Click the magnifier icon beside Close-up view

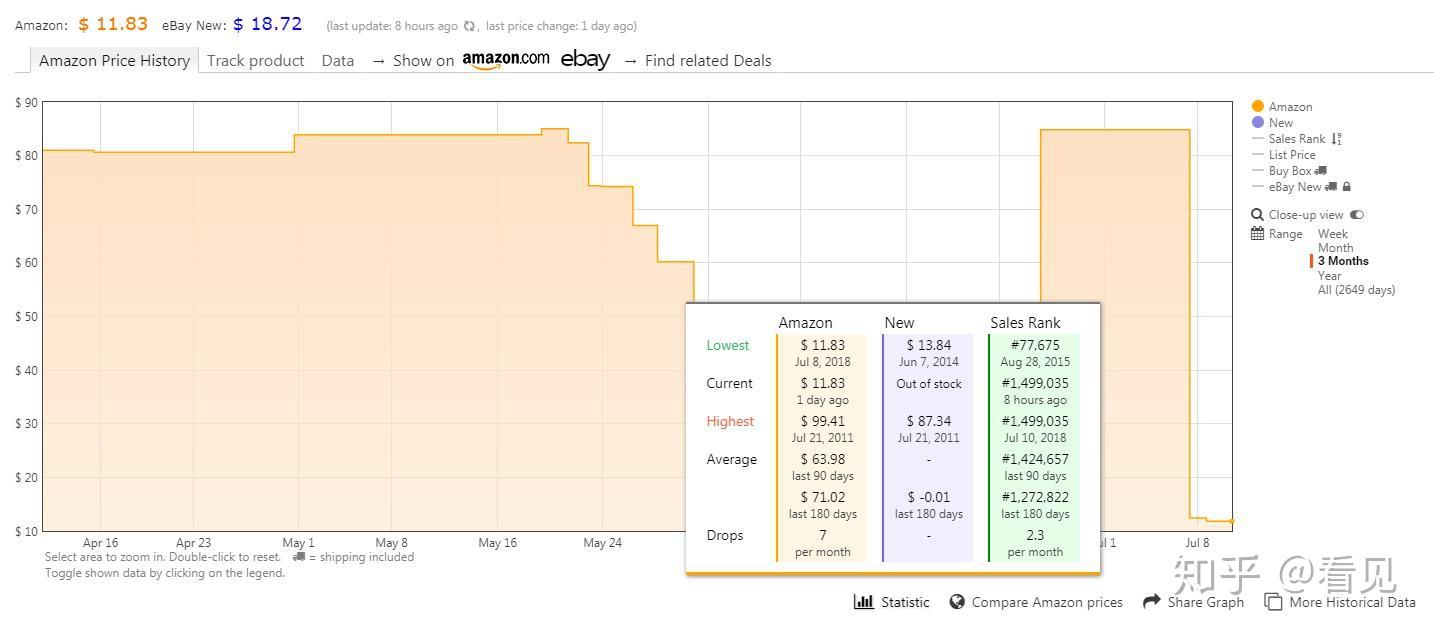1257,215
